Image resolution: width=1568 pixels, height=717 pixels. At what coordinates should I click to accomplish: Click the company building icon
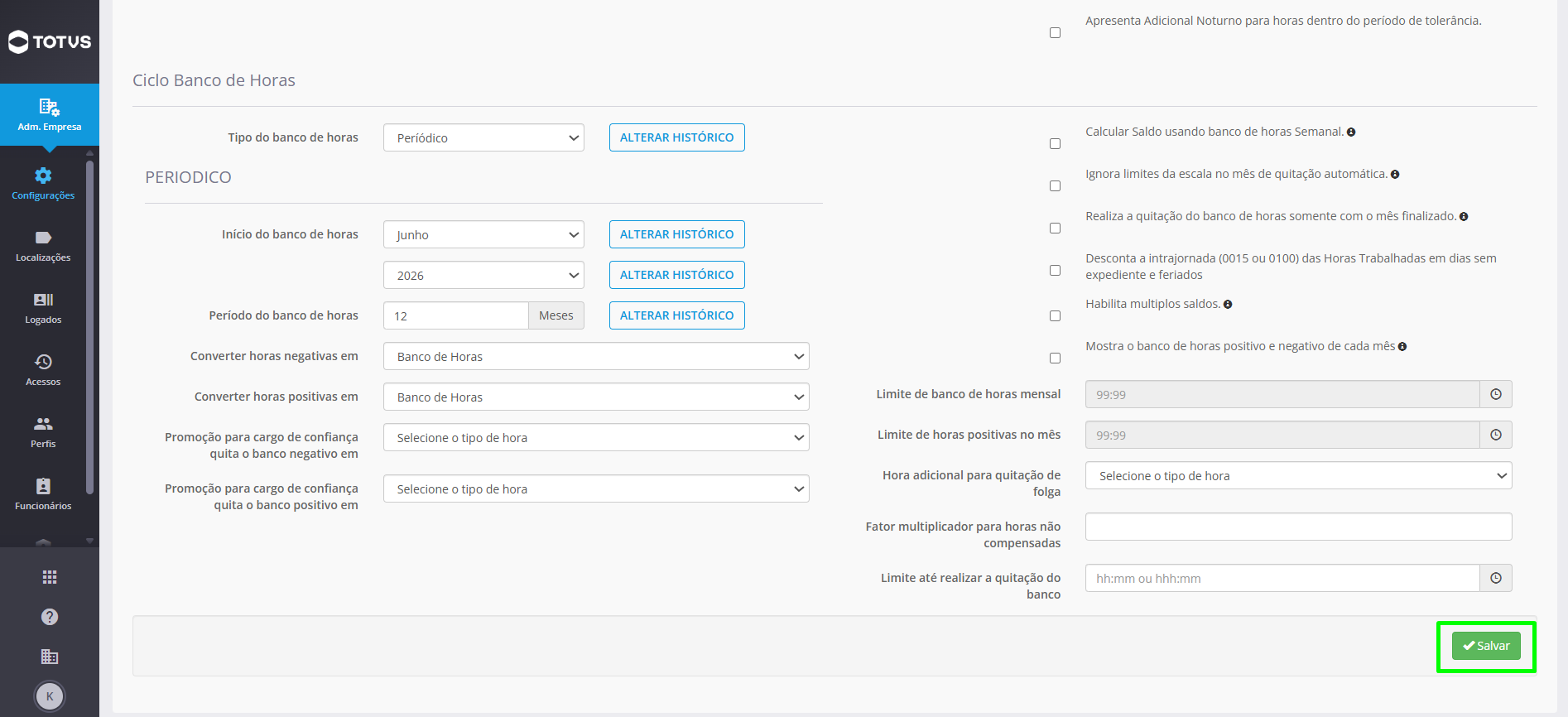pos(50,657)
